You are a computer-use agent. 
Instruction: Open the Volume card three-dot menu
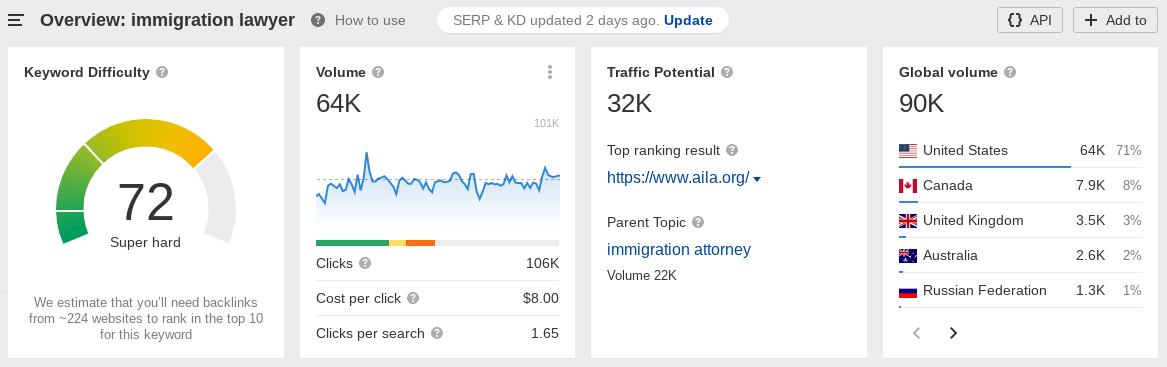(550, 72)
